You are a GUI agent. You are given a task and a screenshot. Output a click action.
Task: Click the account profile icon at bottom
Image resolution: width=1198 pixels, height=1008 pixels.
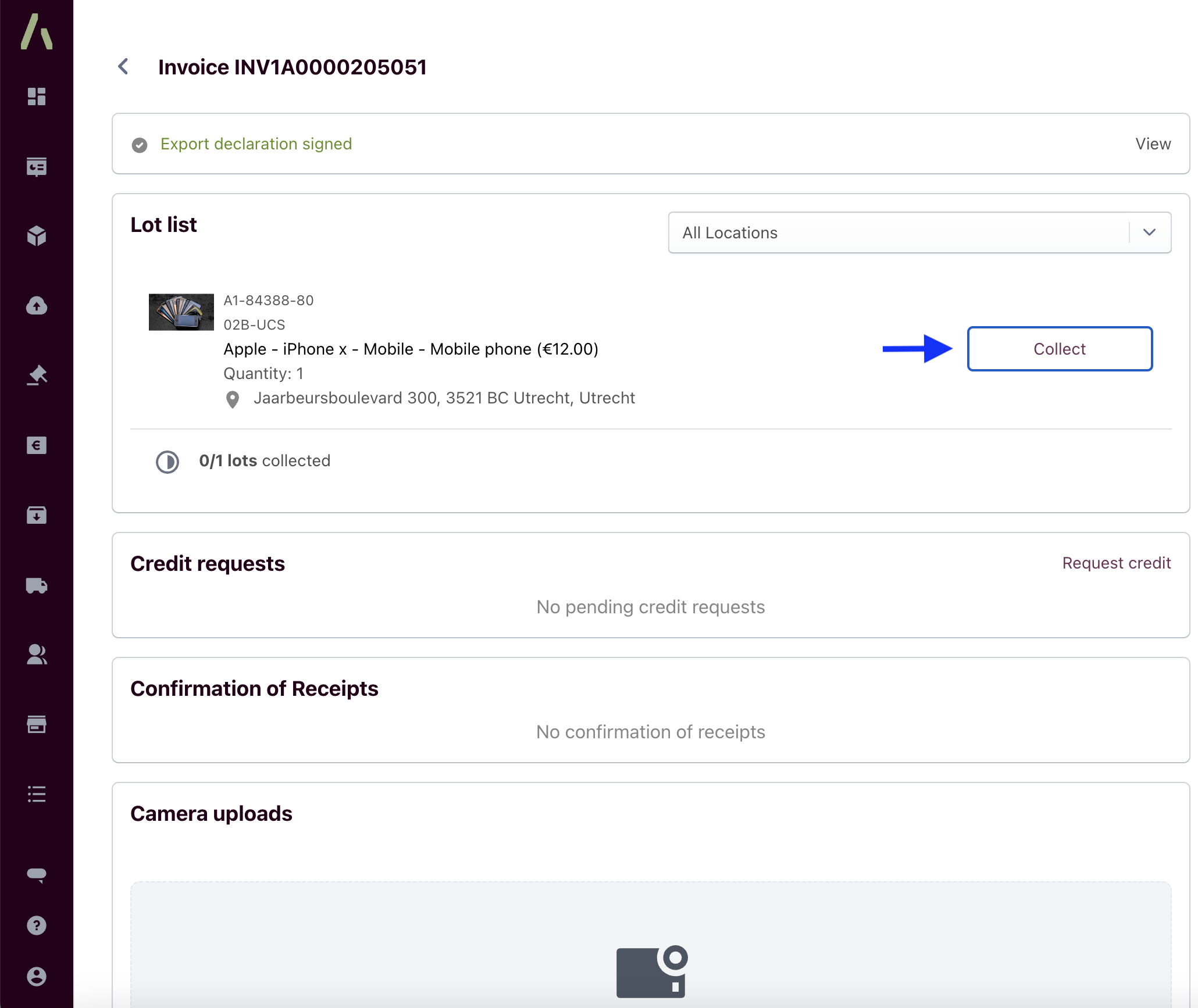(37, 977)
